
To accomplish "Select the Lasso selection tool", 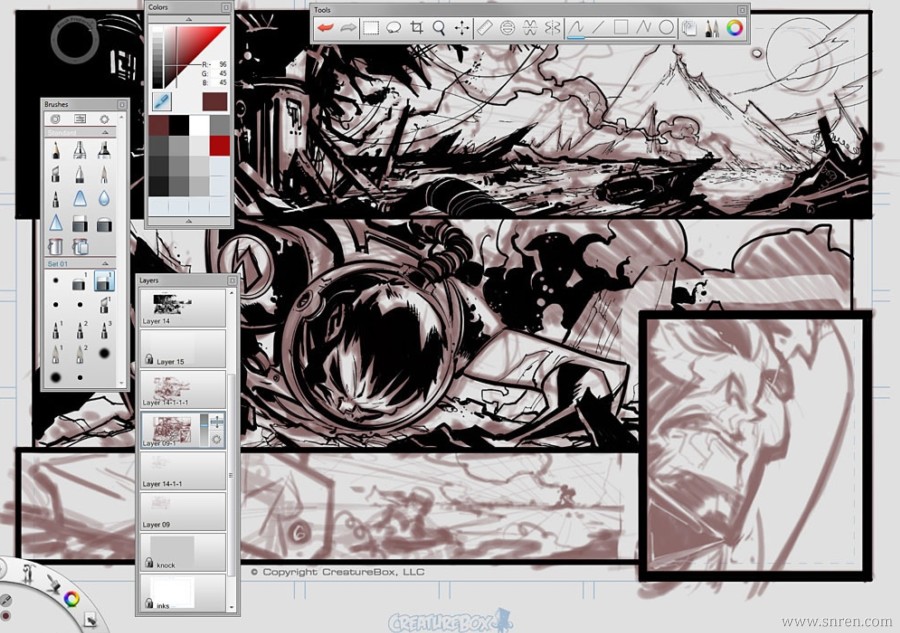I will tap(394, 28).
